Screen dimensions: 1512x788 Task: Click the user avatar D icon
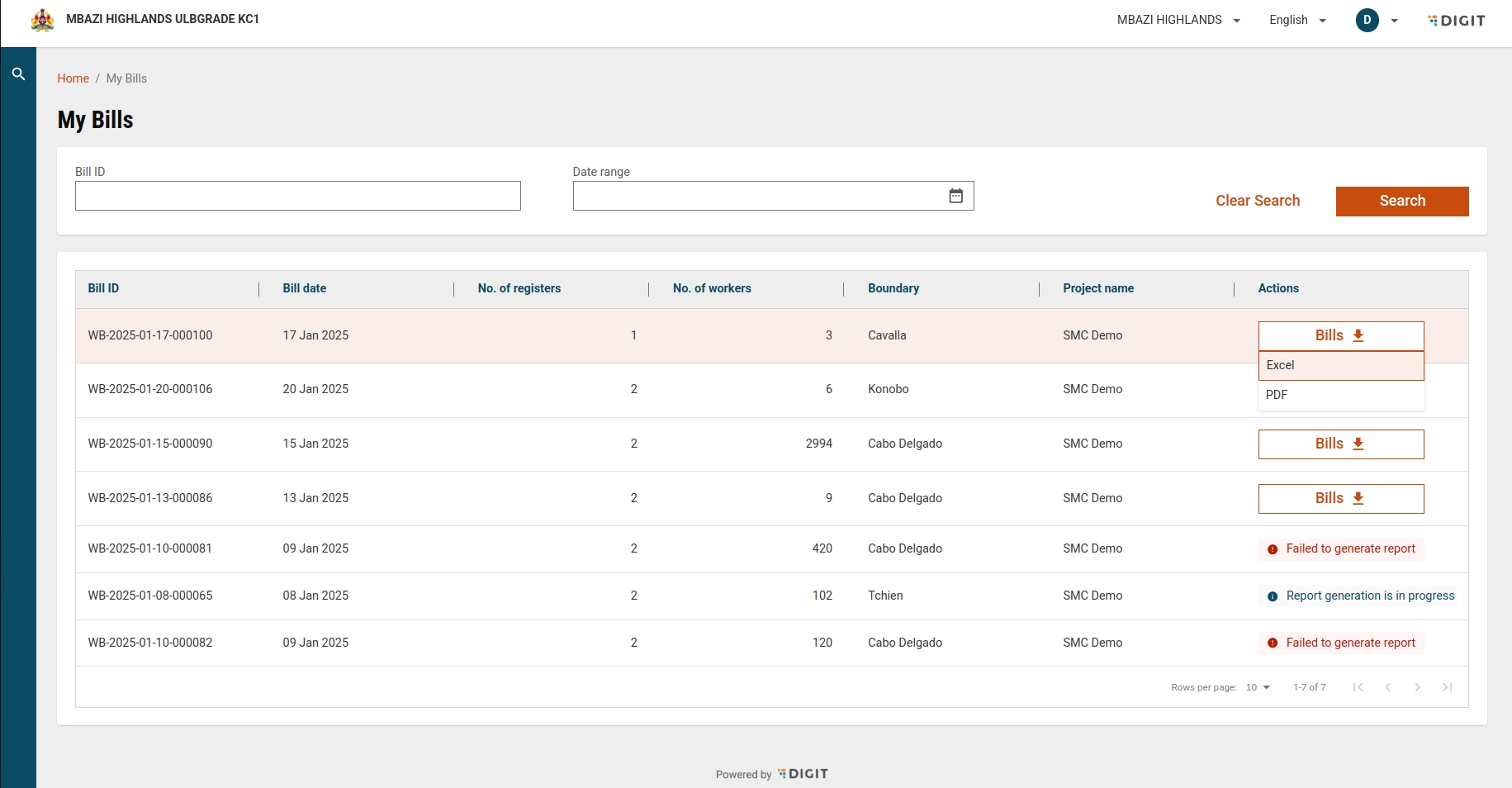click(1367, 20)
